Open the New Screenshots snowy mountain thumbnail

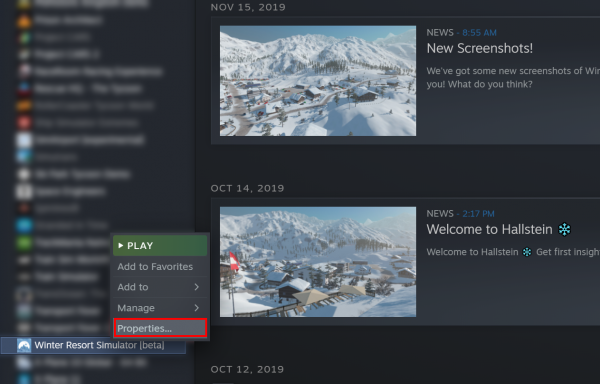[318, 81]
